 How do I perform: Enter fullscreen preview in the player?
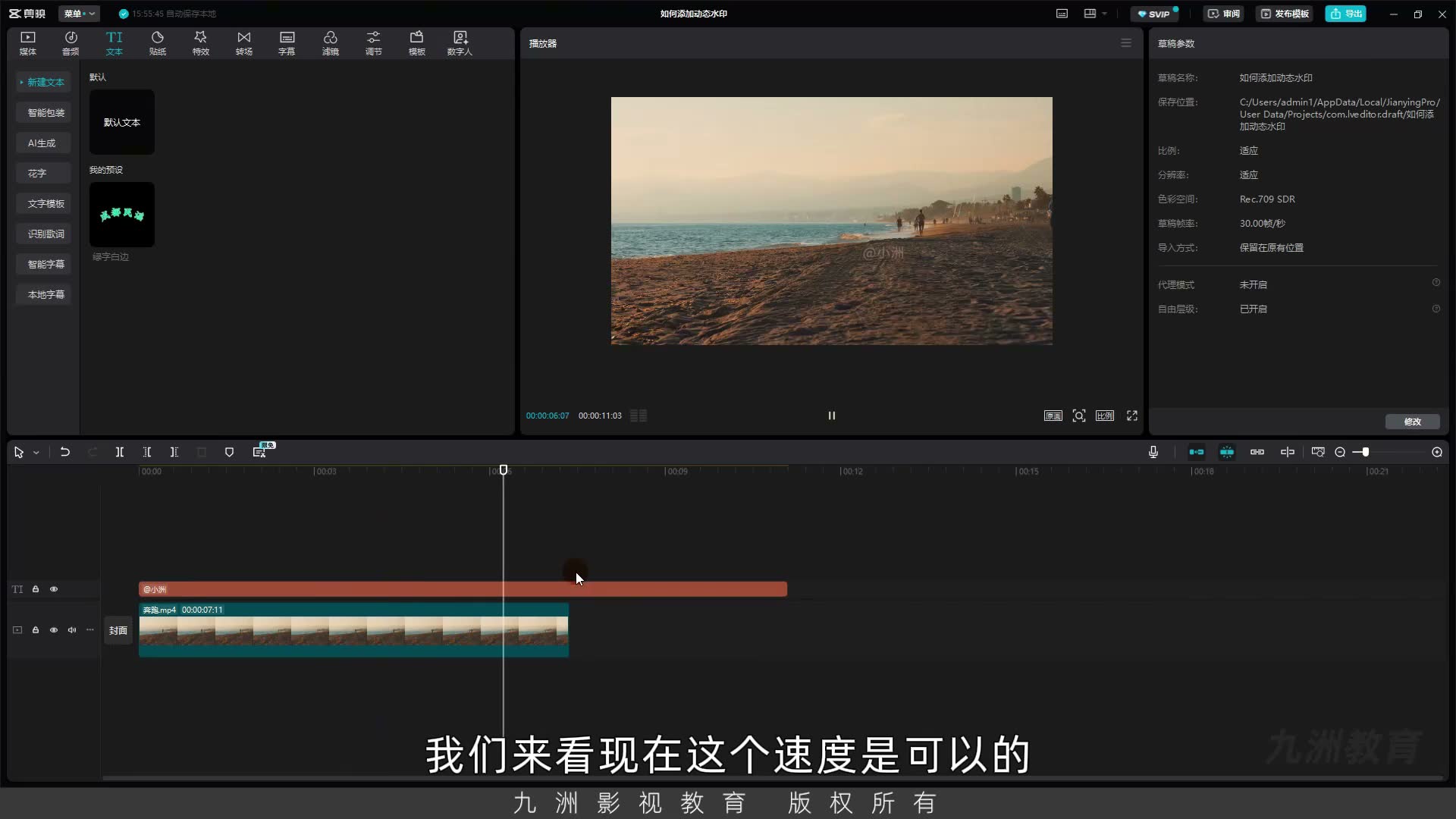[x=1132, y=416]
